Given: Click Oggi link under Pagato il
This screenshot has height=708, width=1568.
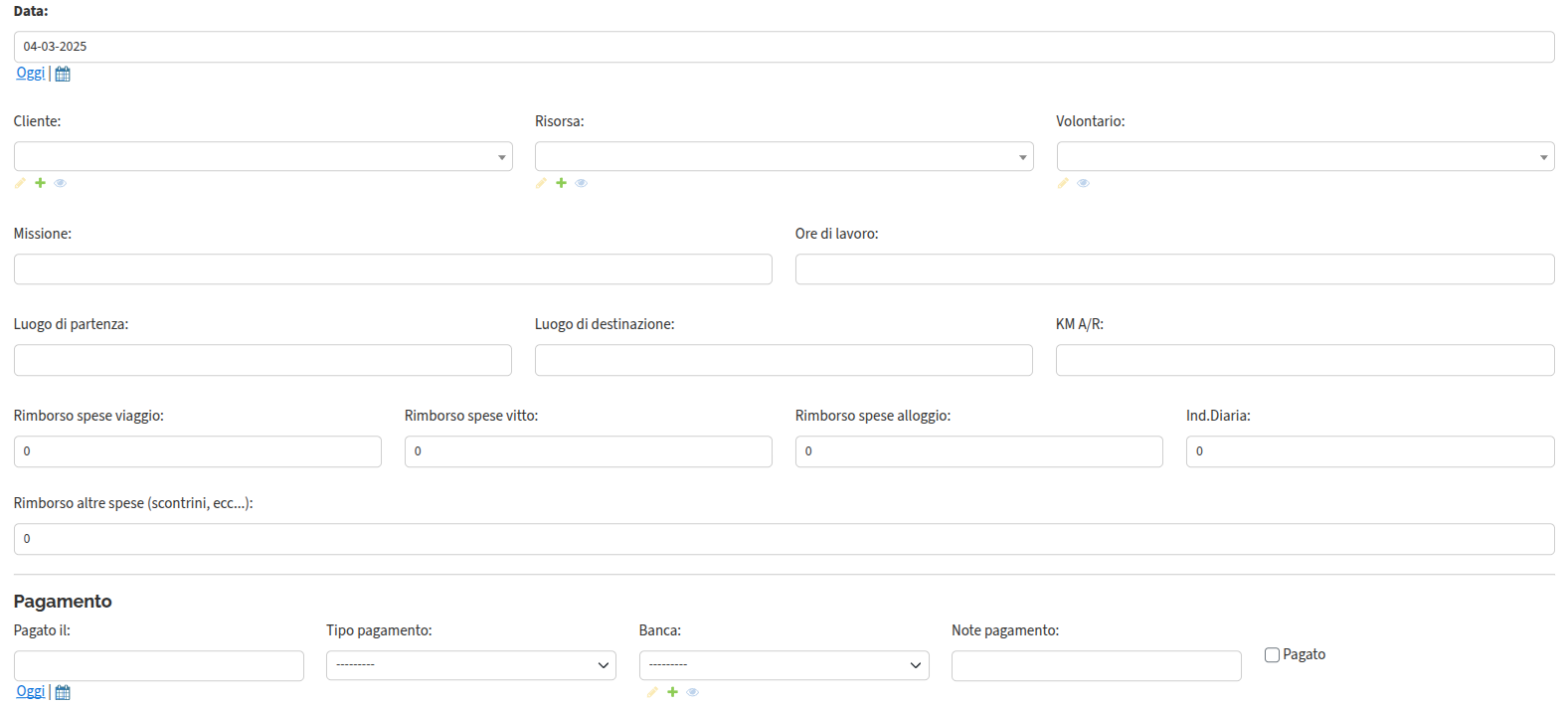Looking at the screenshot, I should [x=31, y=691].
